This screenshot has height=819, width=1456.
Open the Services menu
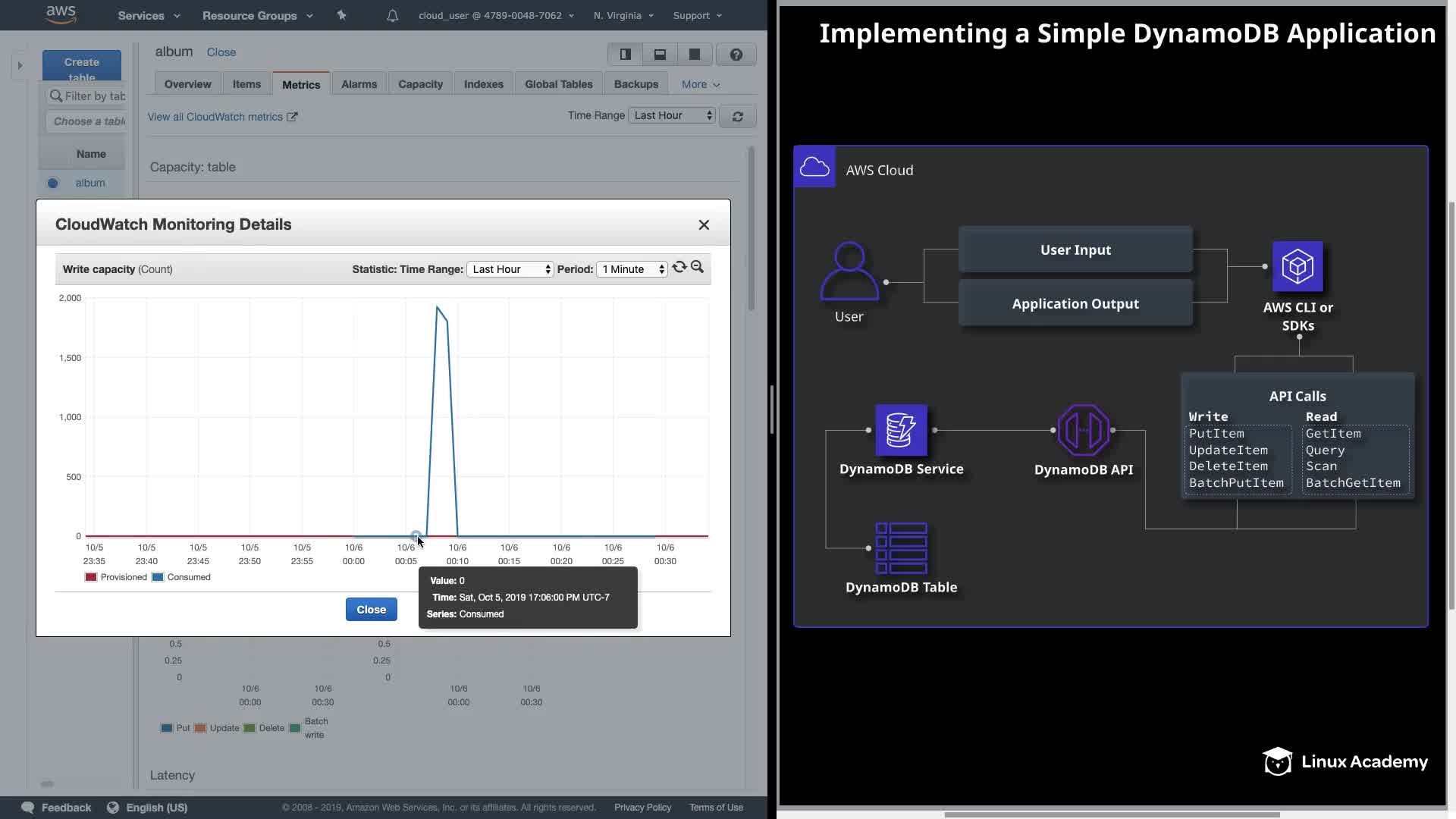pyautogui.click(x=149, y=15)
